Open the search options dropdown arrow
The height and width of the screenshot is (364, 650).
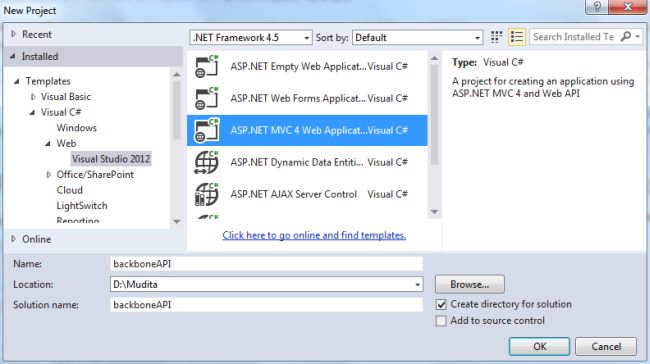(638, 36)
